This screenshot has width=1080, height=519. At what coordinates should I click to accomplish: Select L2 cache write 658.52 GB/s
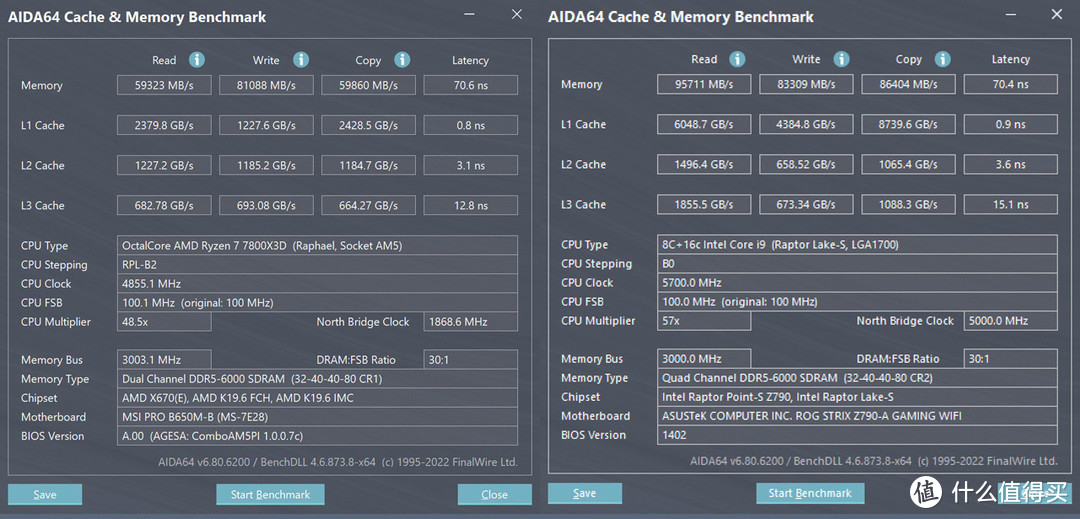[x=806, y=165]
